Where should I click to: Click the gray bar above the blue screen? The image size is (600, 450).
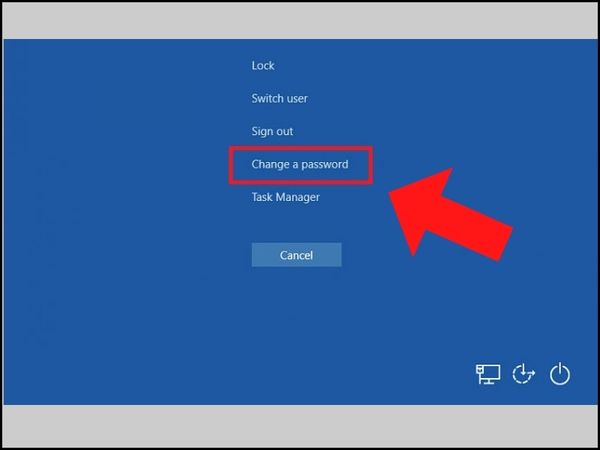click(300, 20)
